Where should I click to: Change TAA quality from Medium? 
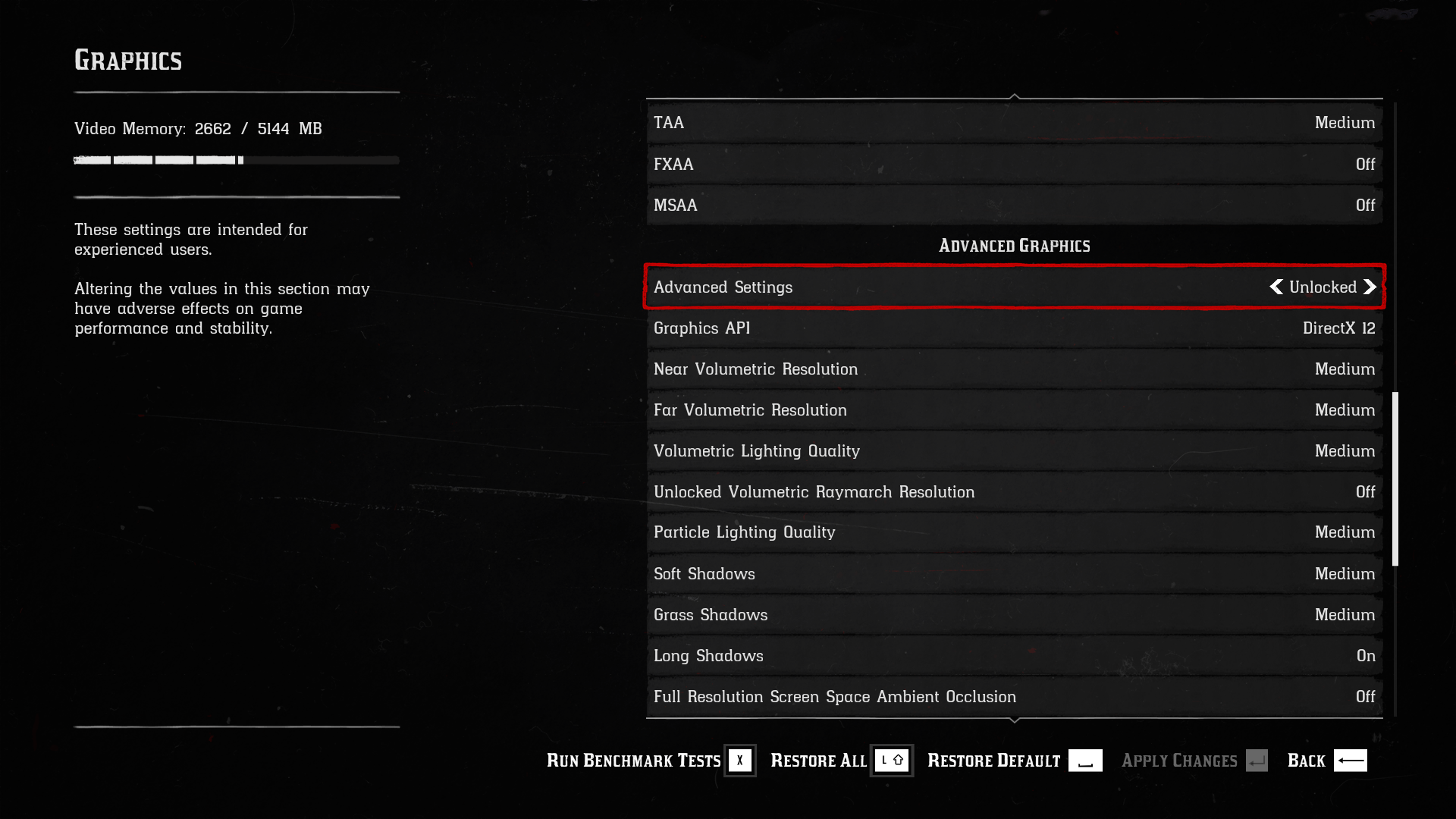click(1014, 122)
